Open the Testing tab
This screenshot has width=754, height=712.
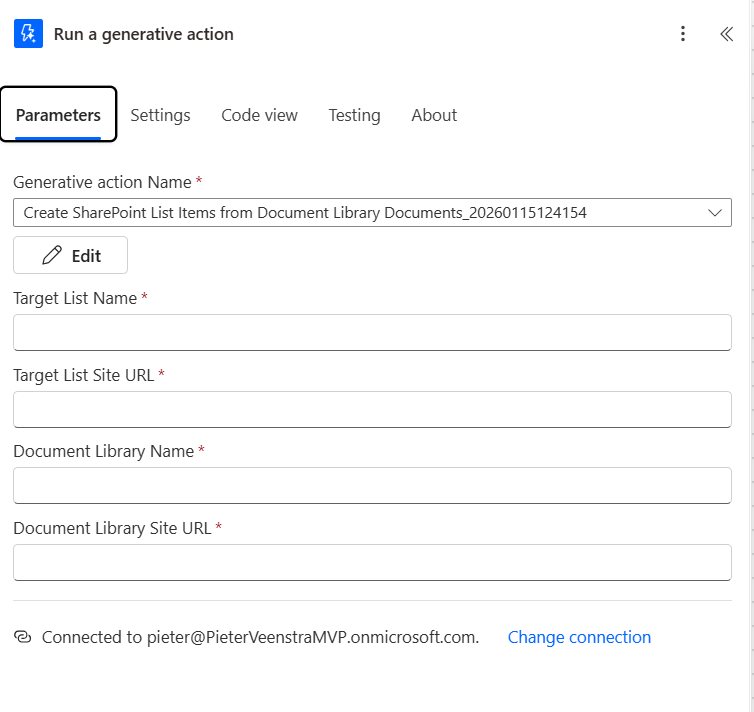[354, 115]
